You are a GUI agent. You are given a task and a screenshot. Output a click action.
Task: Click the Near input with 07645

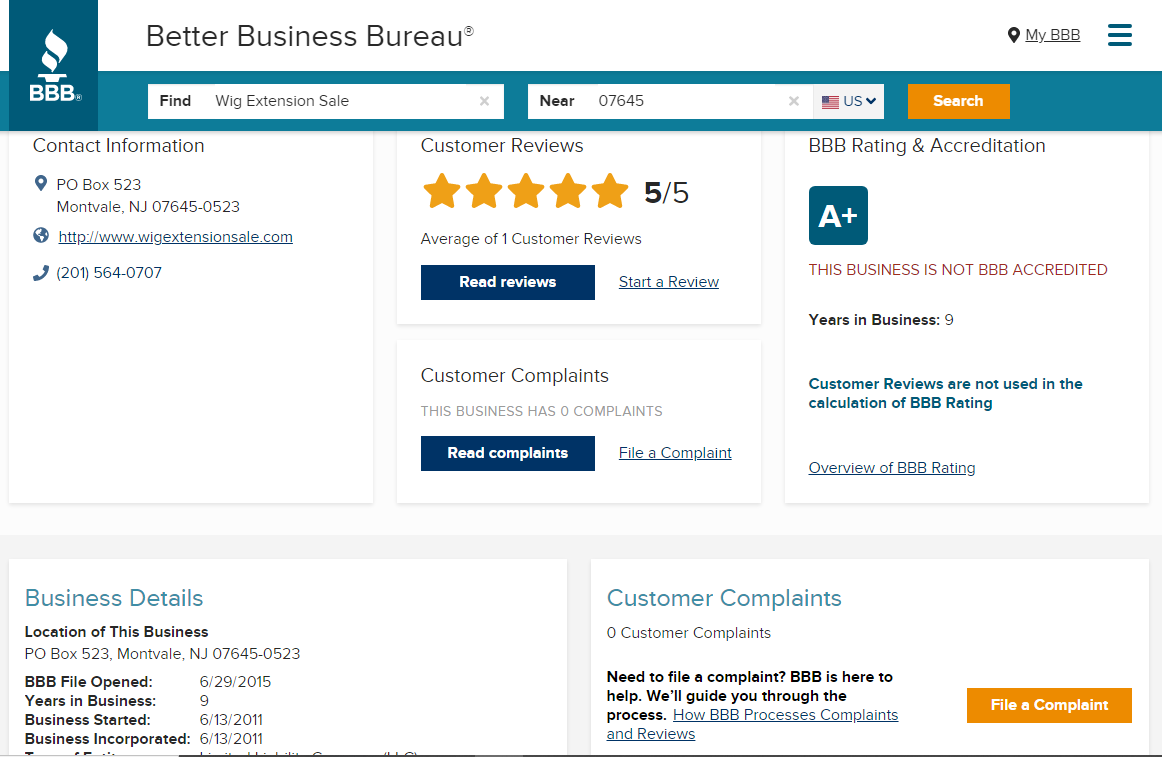point(671,101)
